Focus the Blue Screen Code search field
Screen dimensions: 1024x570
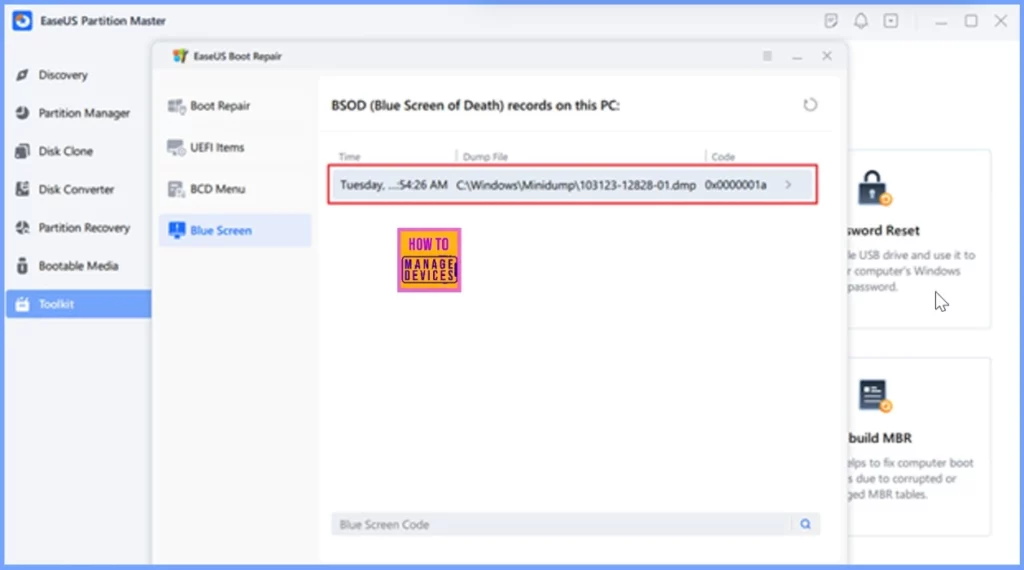tap(562, 524)
